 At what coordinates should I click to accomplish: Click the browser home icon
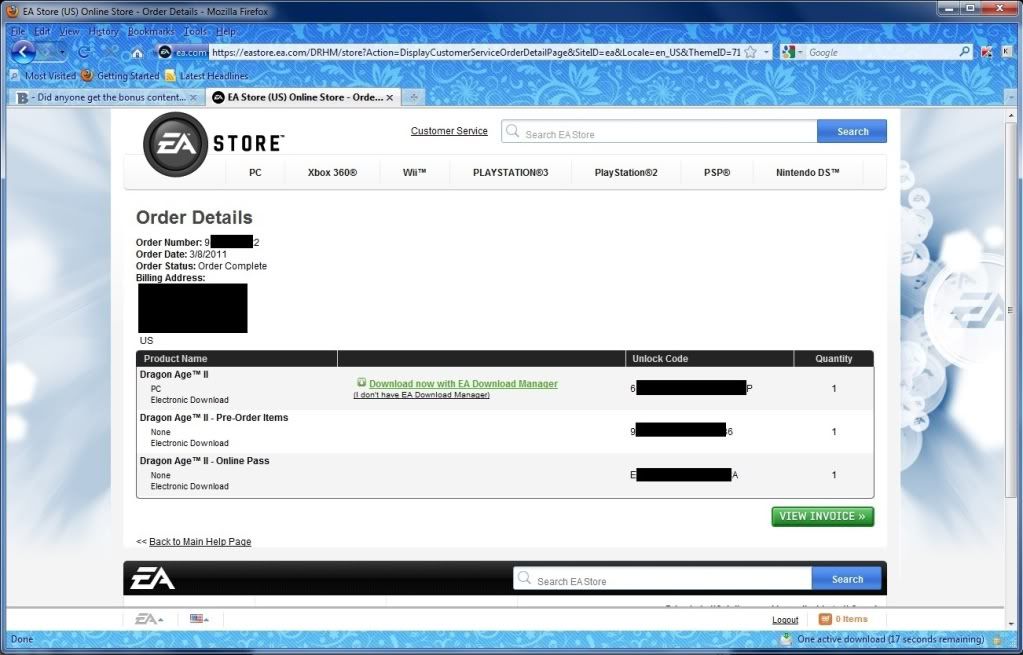tap(137, 53)
